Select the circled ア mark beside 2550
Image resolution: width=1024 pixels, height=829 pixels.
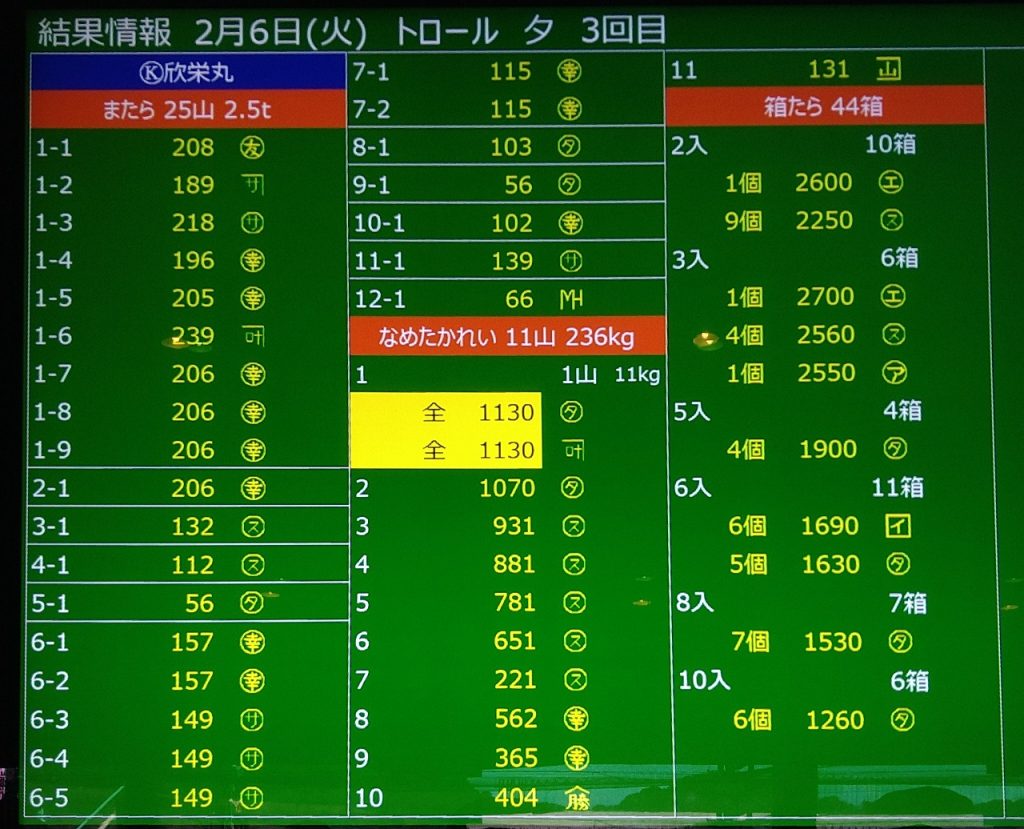click(x=895, y=373)
